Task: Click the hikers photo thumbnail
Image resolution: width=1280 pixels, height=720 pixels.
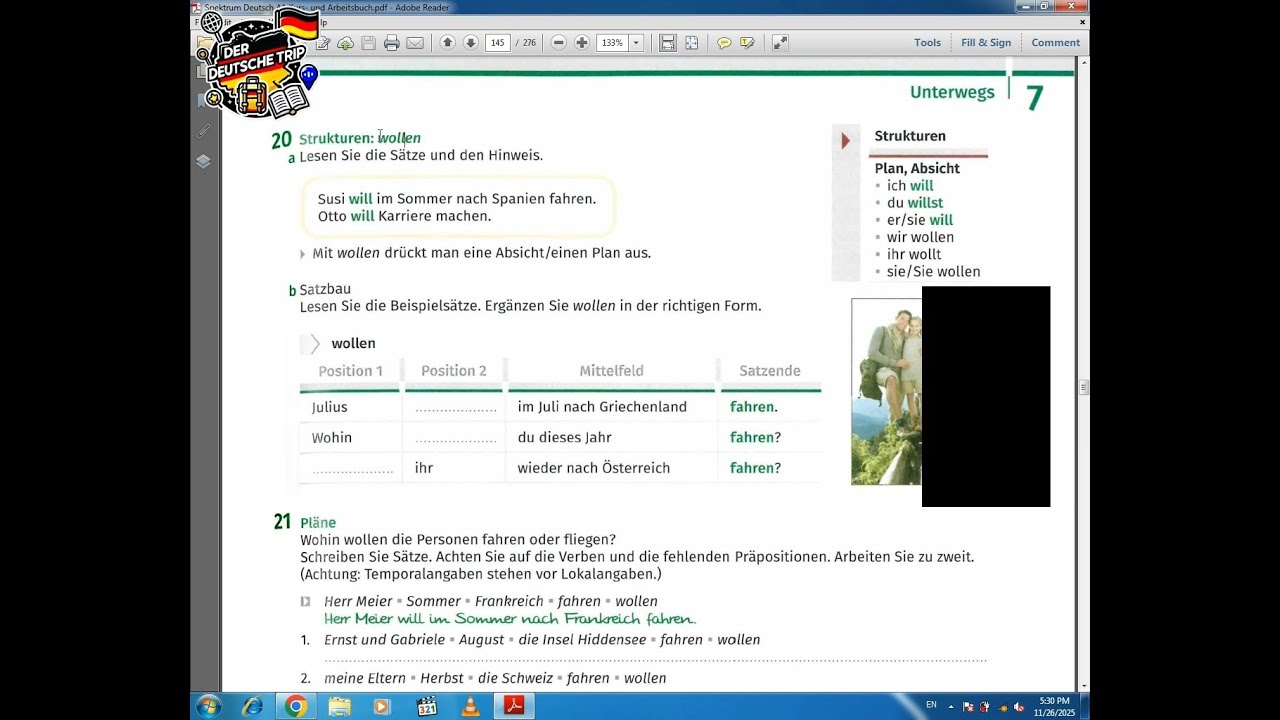Action: pos(886,392)
